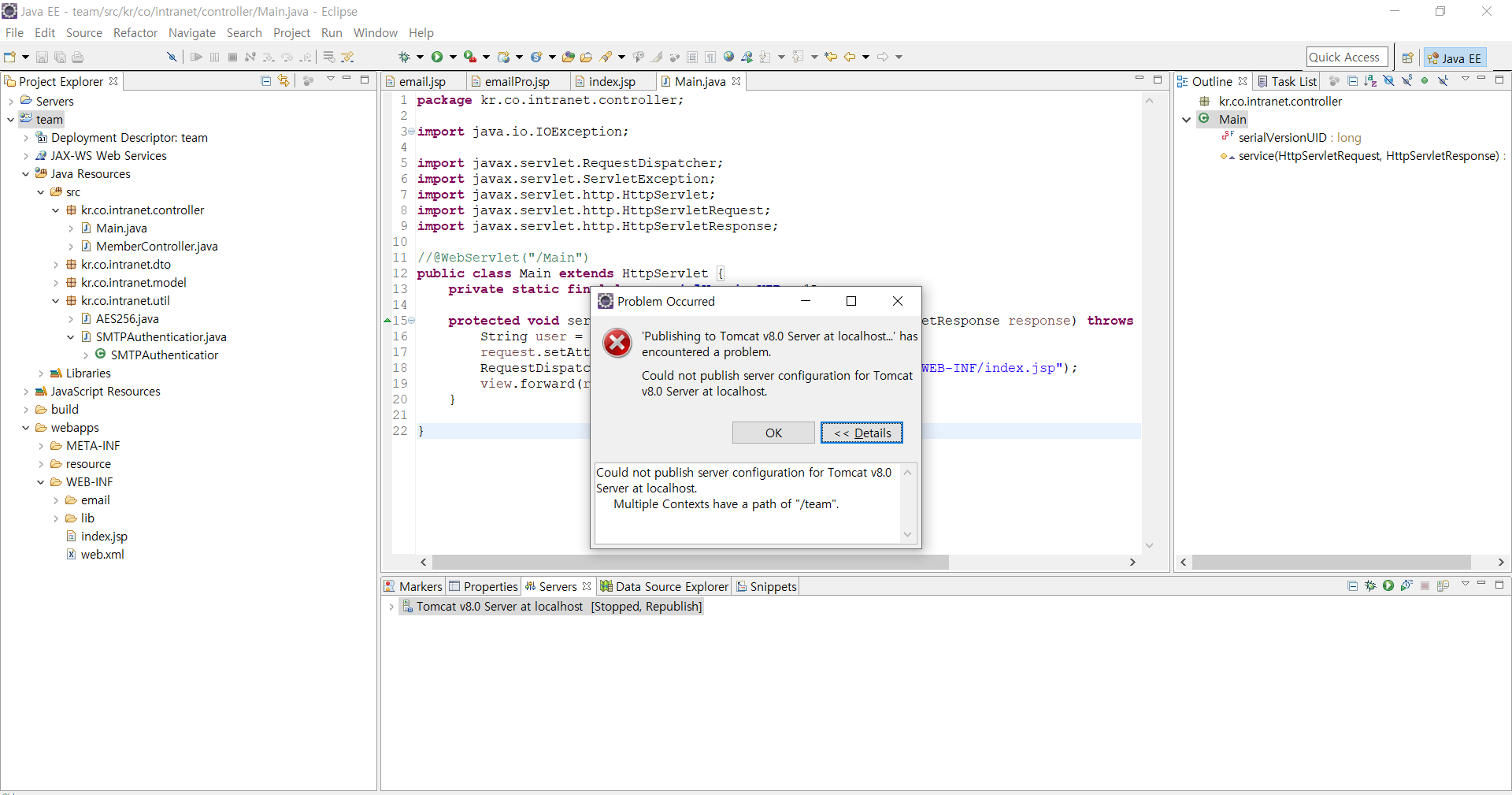
Task: Sort Outline alphabetically with a-z icon
Action: 1370,80
